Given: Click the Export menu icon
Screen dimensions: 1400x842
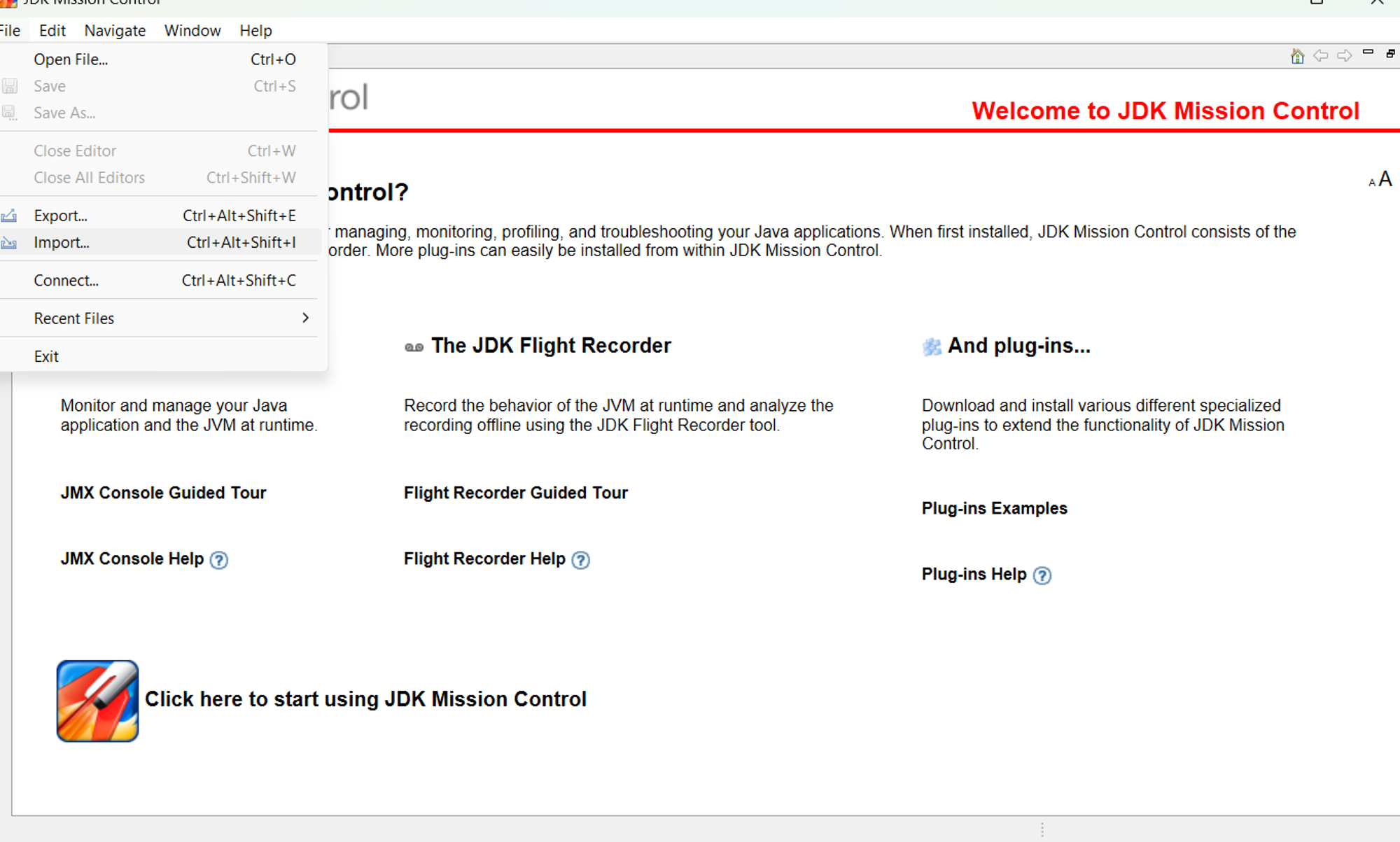Looking at the screenshot, I should (9, 216).
